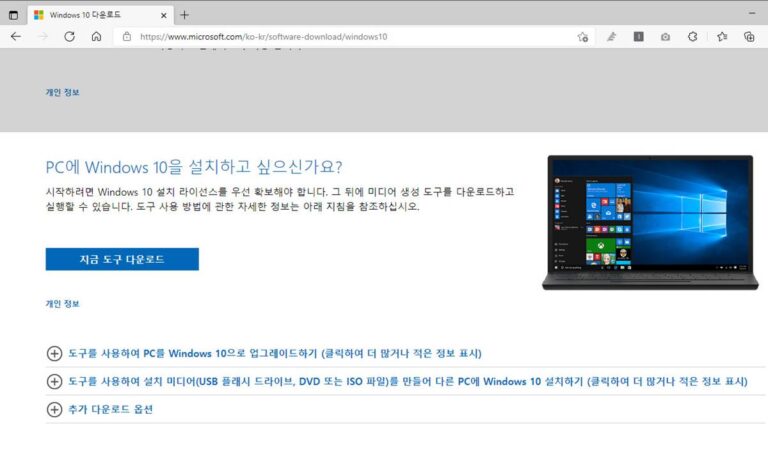Open the dark square extension icon
The height and width of the screenshot is (452, 768).
(638, 36)
